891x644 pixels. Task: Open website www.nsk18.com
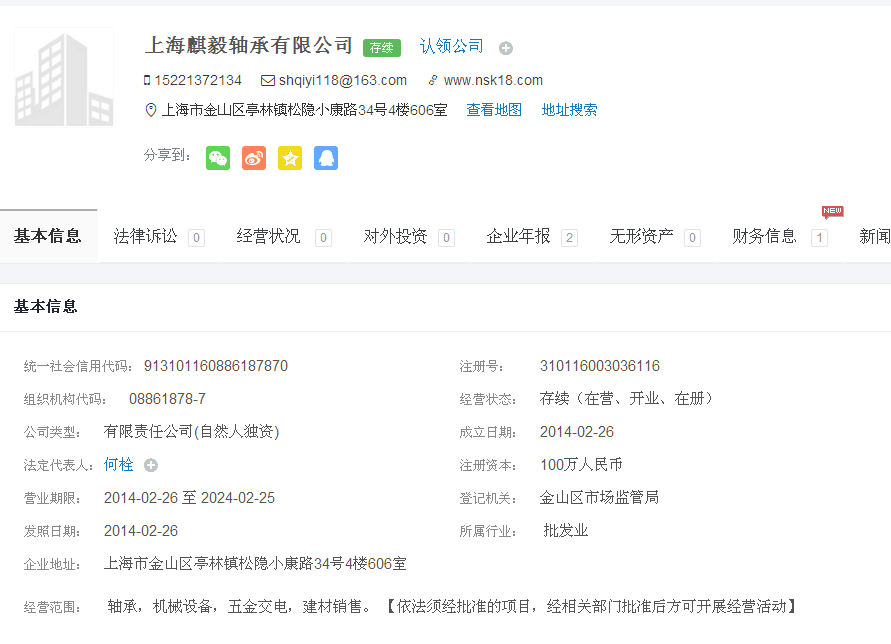493,80
